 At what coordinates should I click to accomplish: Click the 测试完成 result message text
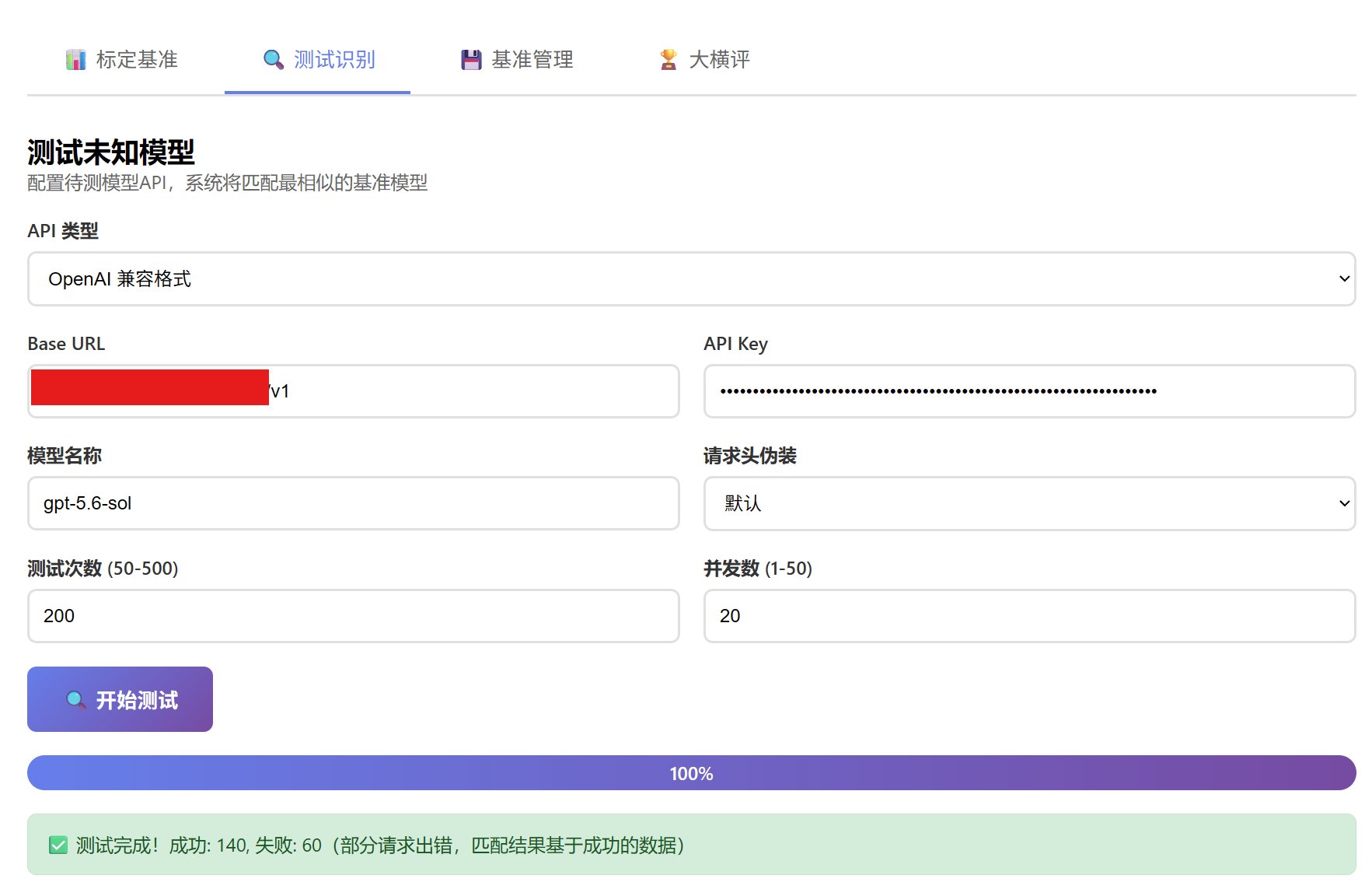381,845
